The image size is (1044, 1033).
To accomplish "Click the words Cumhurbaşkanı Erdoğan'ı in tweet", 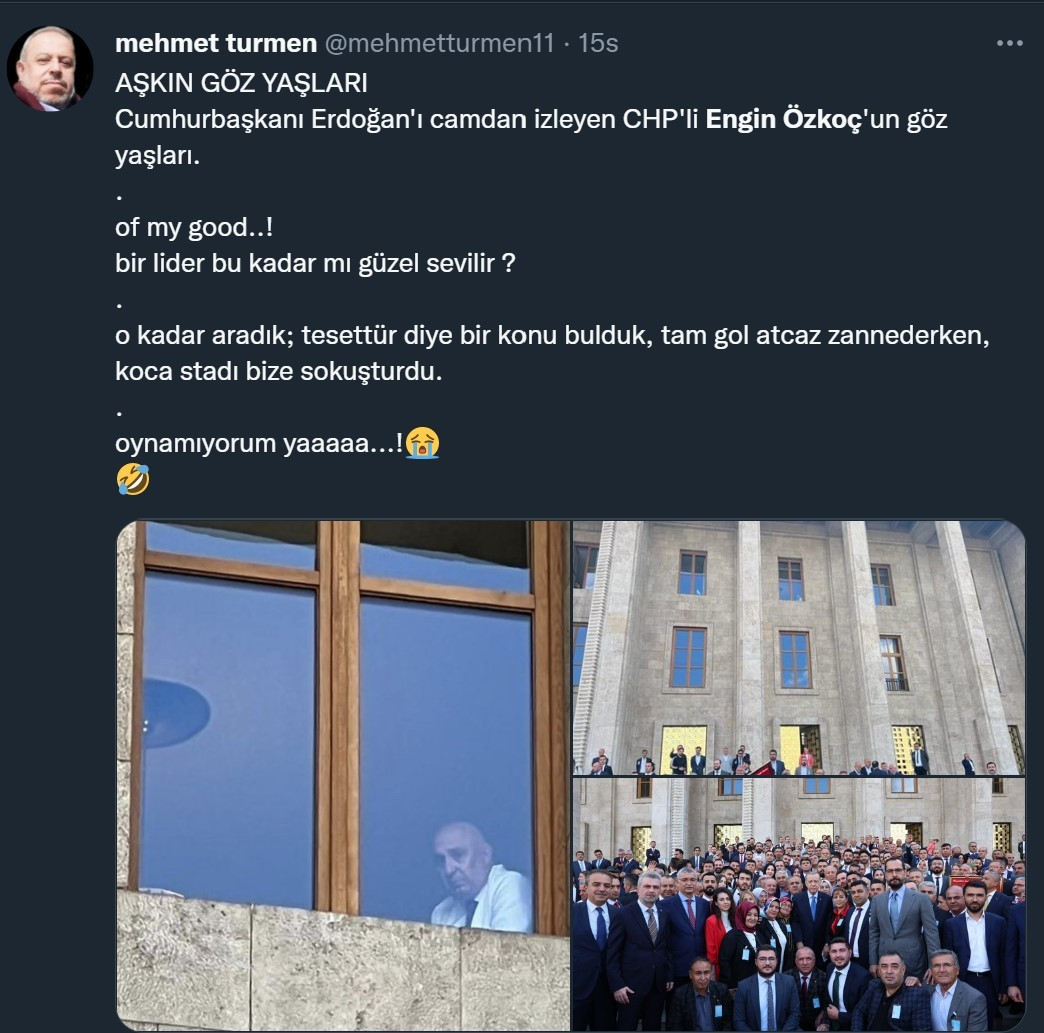I will click(x=269, y=119).
